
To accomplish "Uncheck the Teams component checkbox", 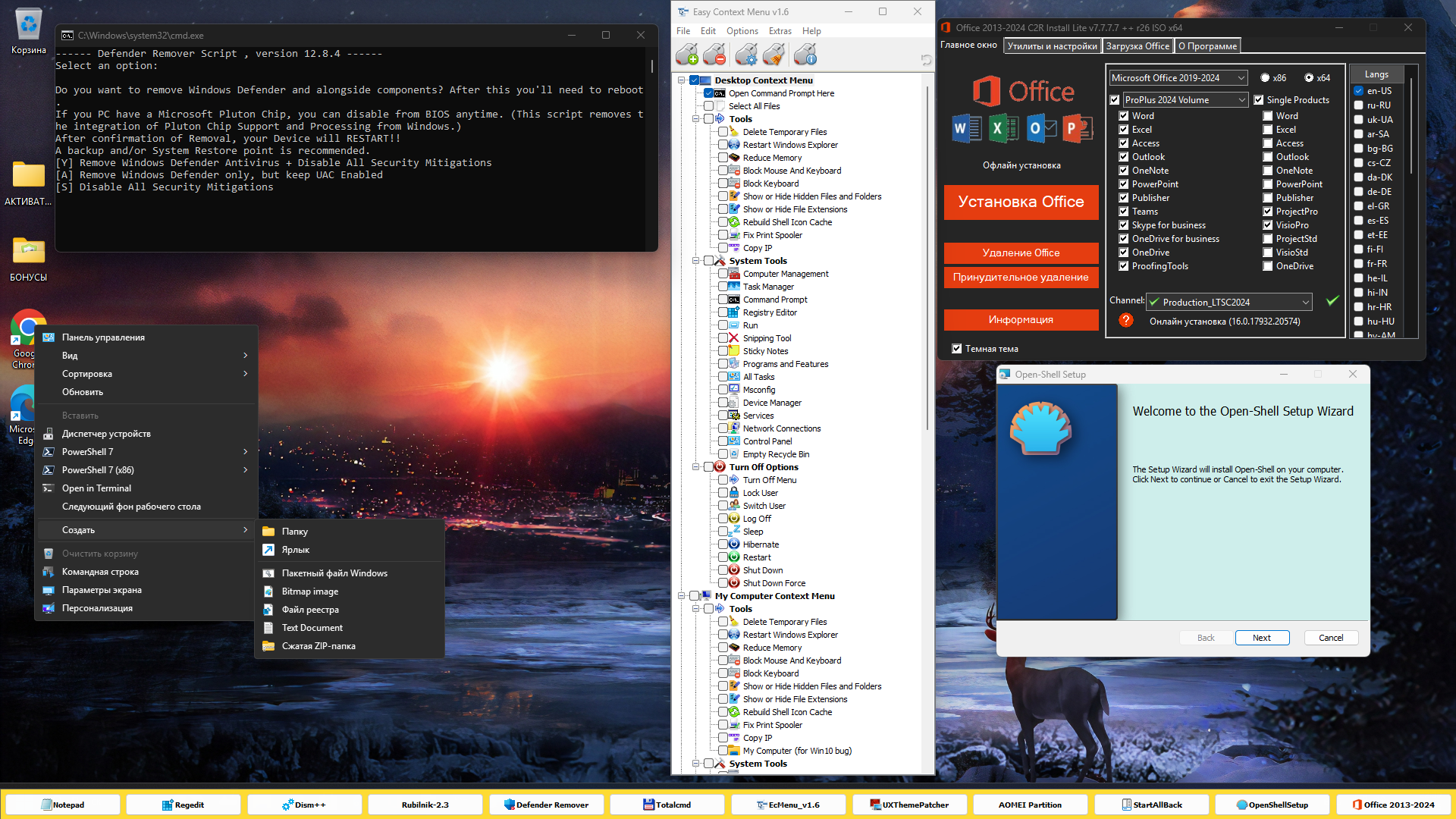I will (1124, 212).
